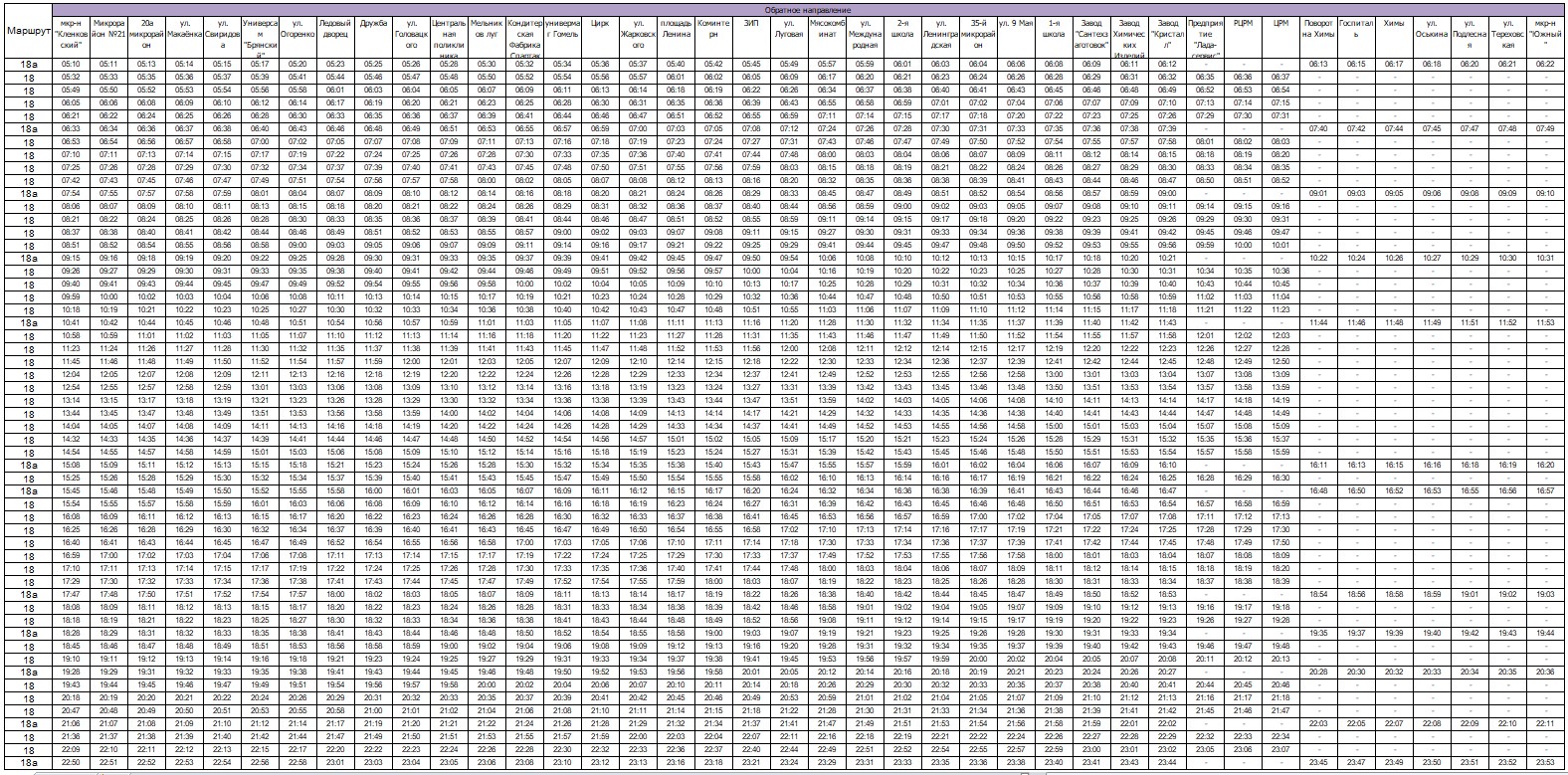Select the 2-я школа header
The image size is (1568, 775).
coord(902,37)
